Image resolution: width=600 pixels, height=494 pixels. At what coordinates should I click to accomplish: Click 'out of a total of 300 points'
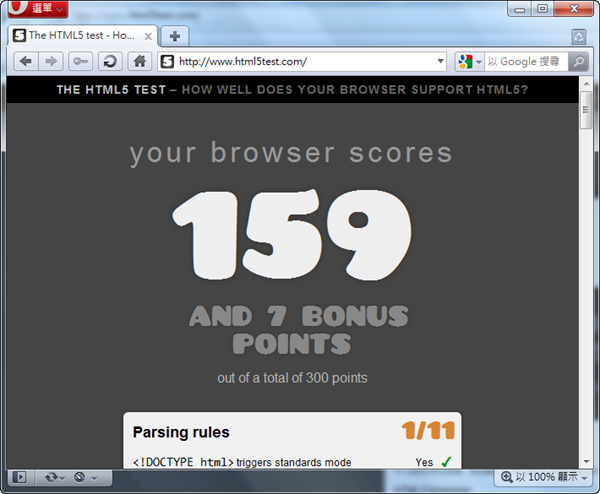click(292, 378)
